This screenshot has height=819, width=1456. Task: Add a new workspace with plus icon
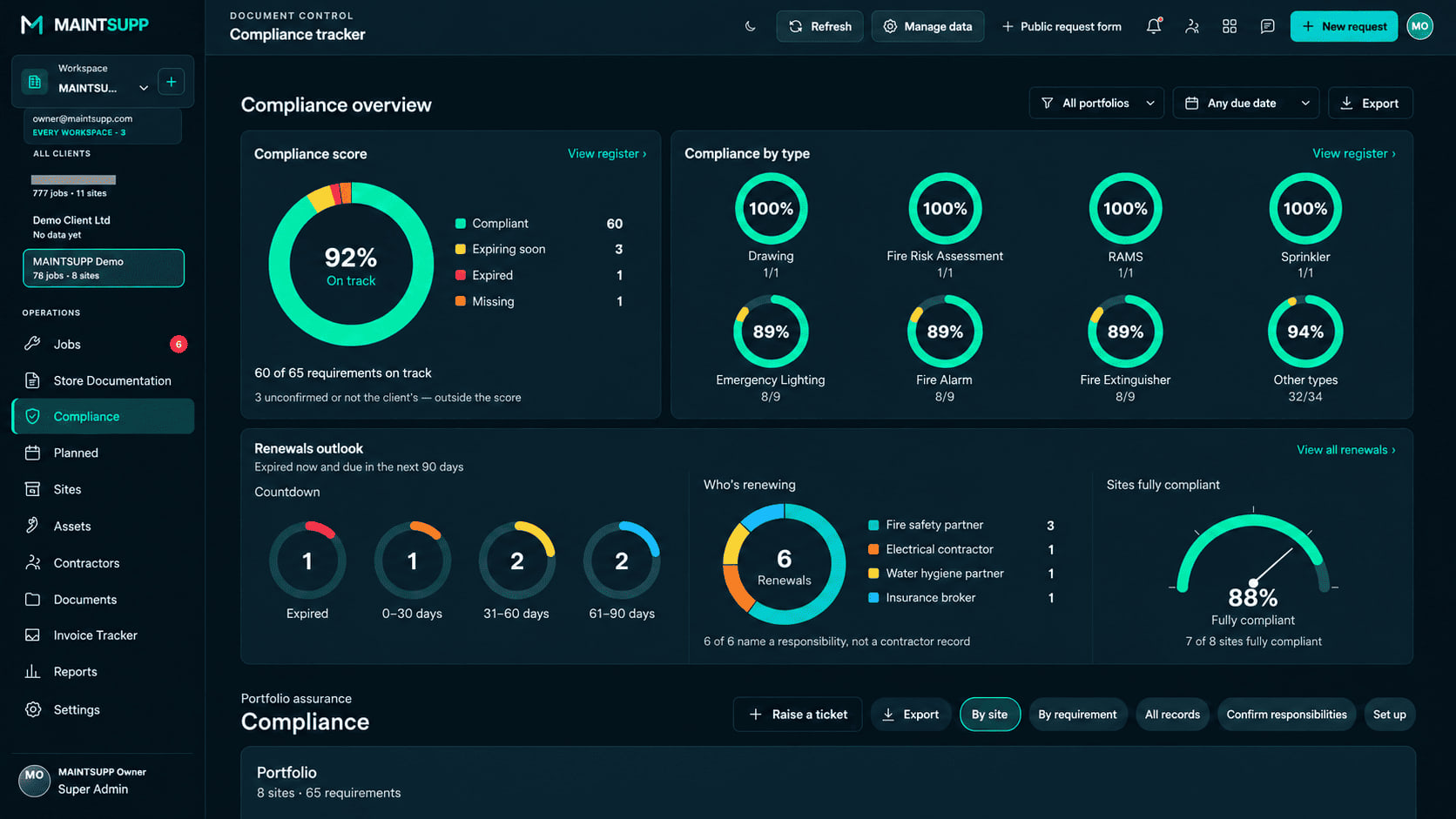coord(172,82)
